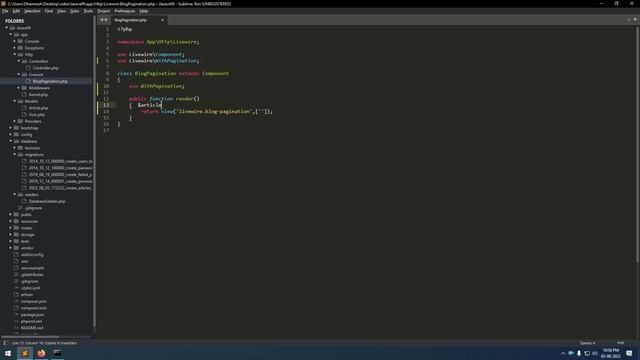Open the Tools menu

coord(88,11)
